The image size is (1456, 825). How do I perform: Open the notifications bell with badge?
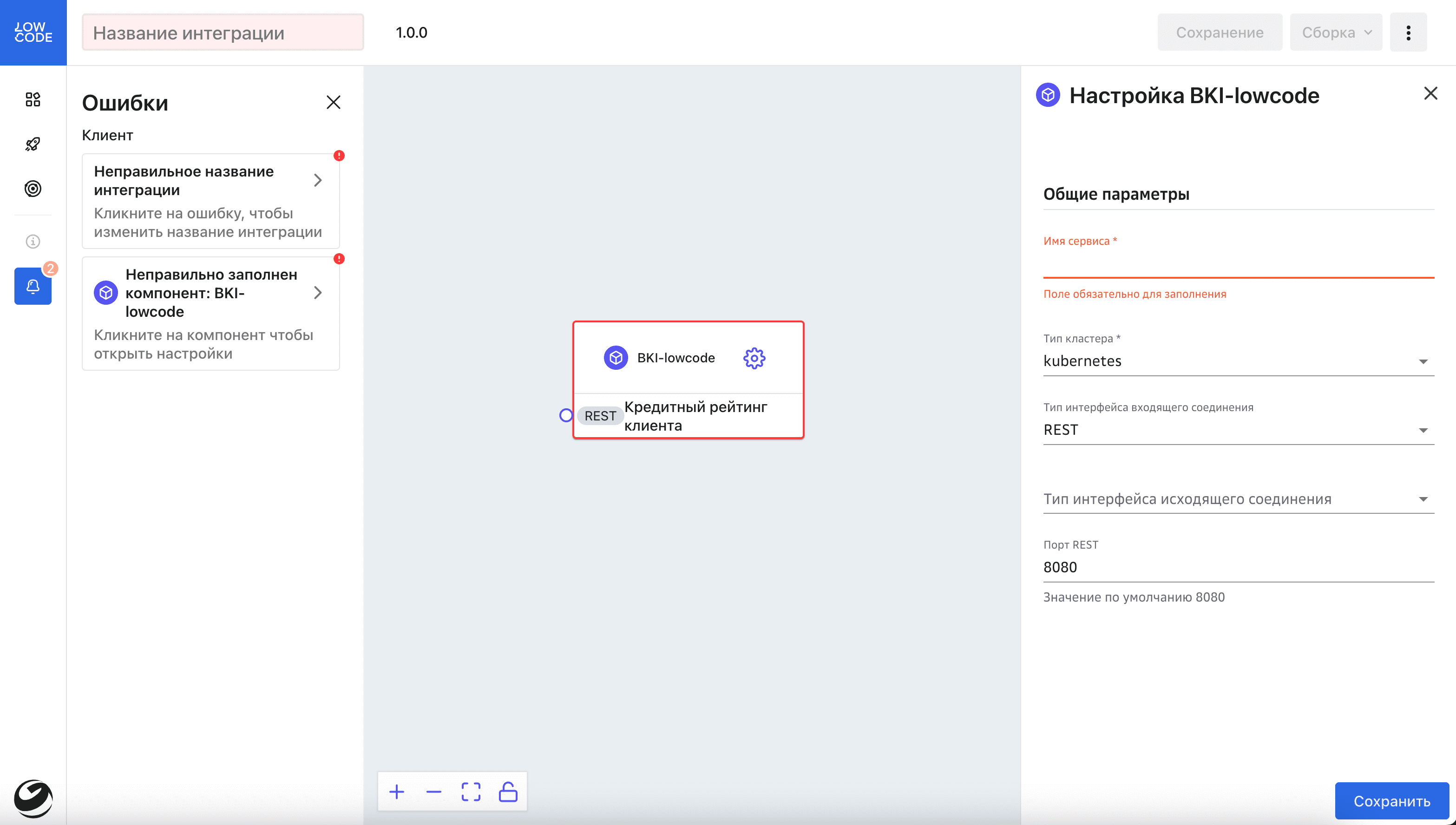coord(33,286)
